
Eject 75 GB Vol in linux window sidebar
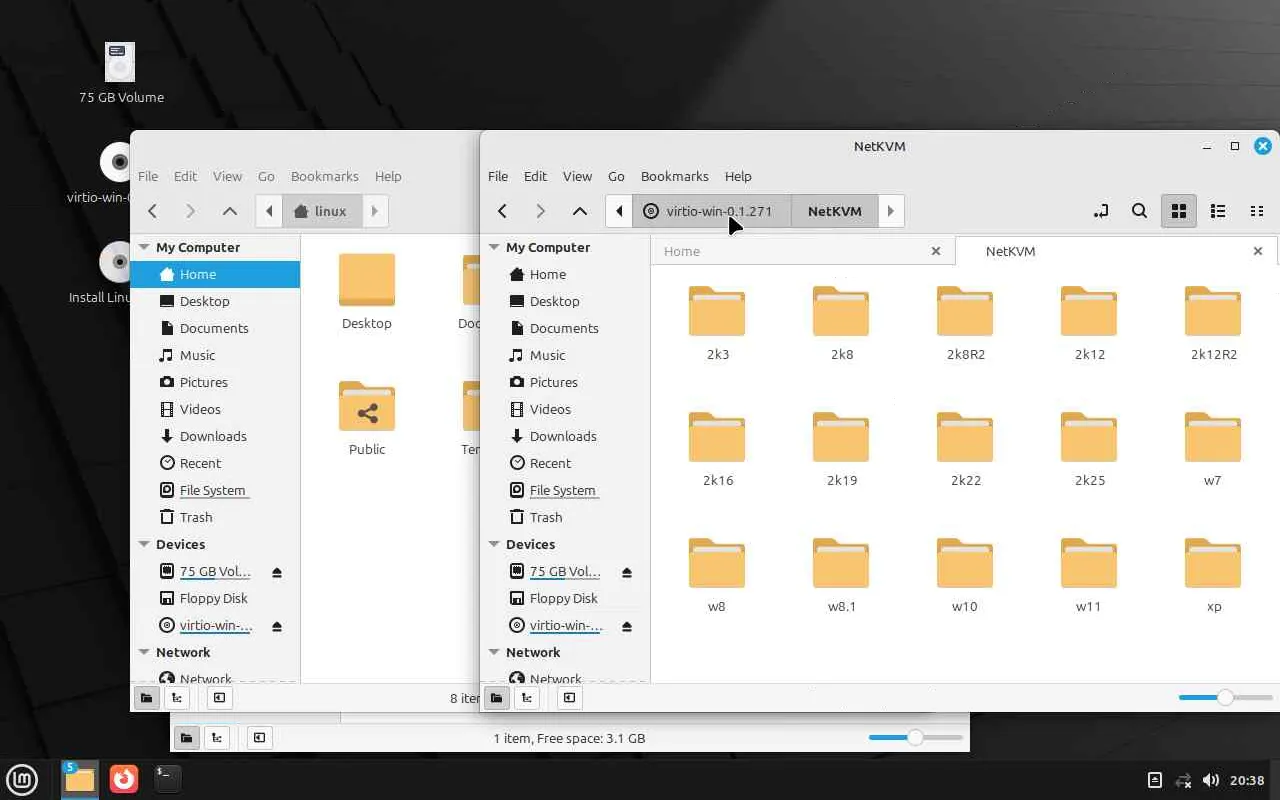277,572
